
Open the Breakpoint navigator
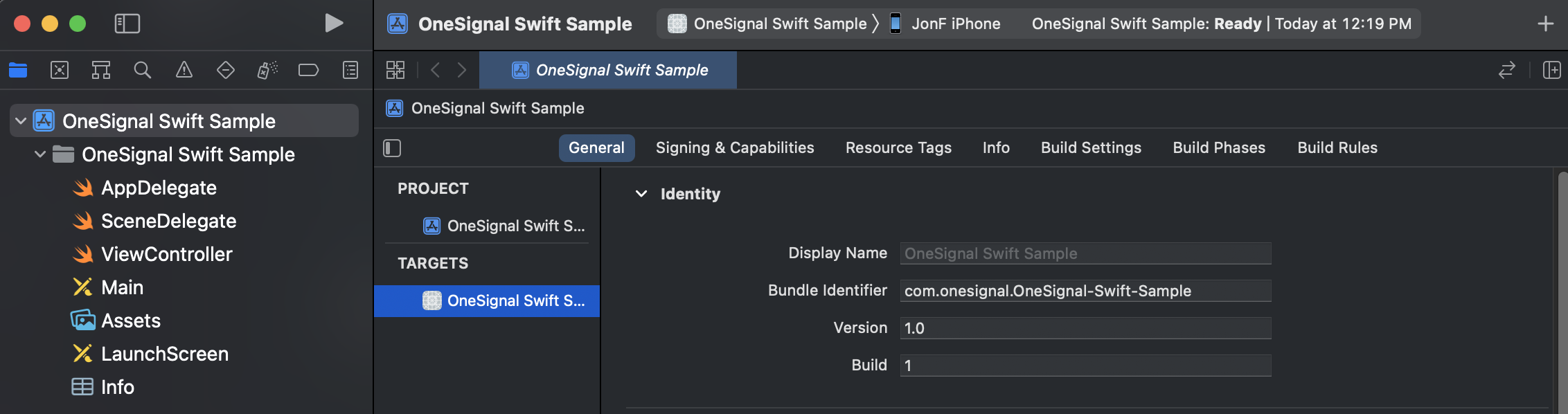pos(308,70)
